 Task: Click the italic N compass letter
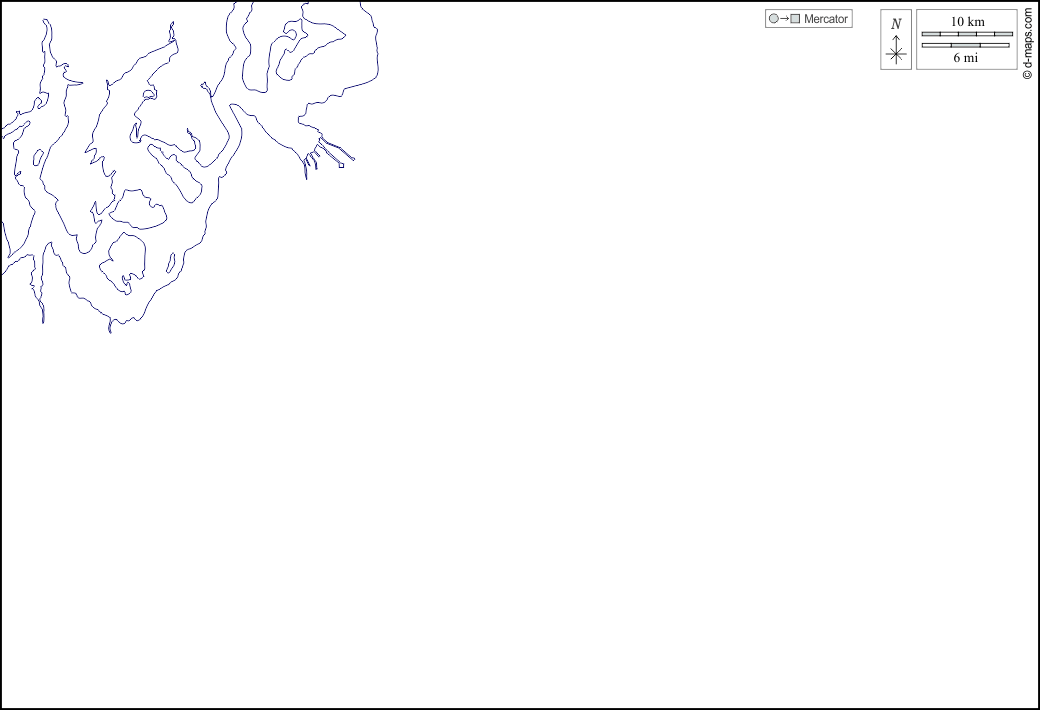pyautogui.click(x=896, y=24)
